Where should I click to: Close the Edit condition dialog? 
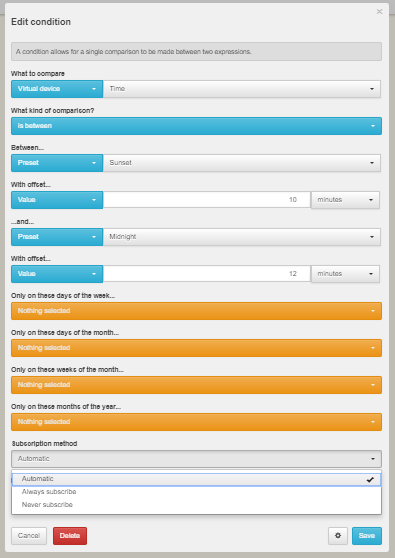[x=379, y=12]
